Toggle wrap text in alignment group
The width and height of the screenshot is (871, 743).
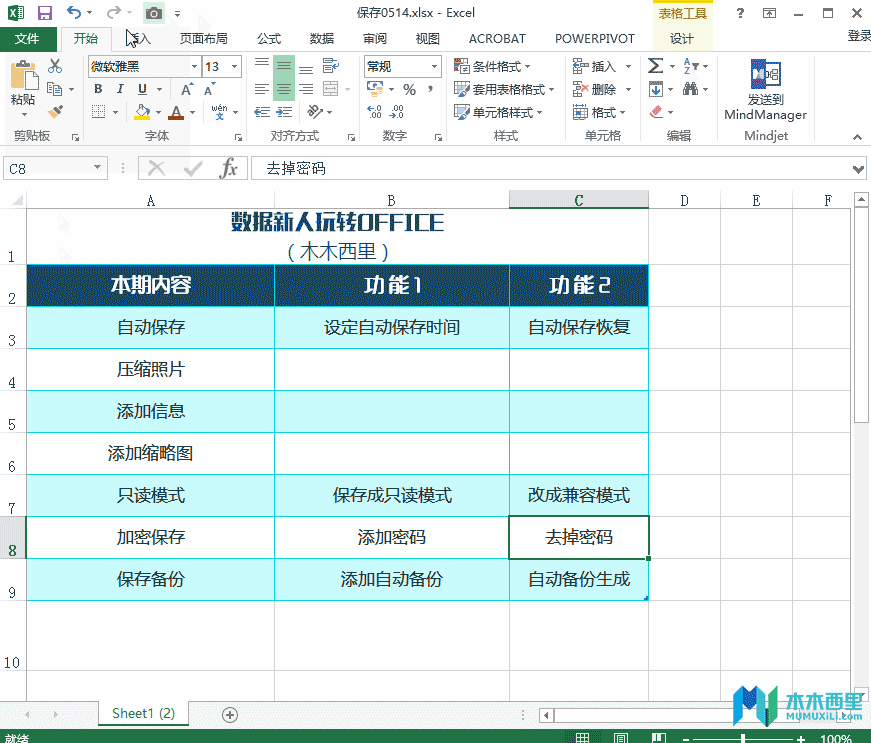(331, 66)
